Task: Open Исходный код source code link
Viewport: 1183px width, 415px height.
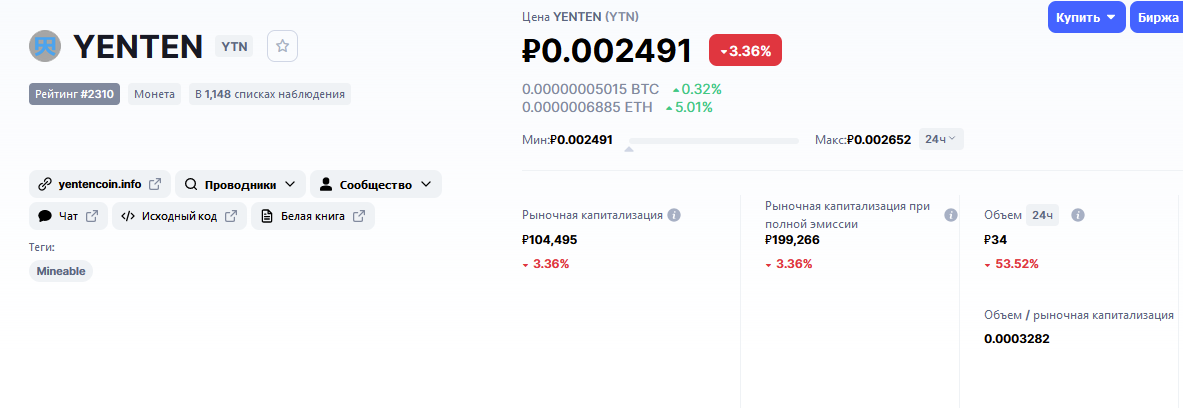Action: [x=180, y=216]
